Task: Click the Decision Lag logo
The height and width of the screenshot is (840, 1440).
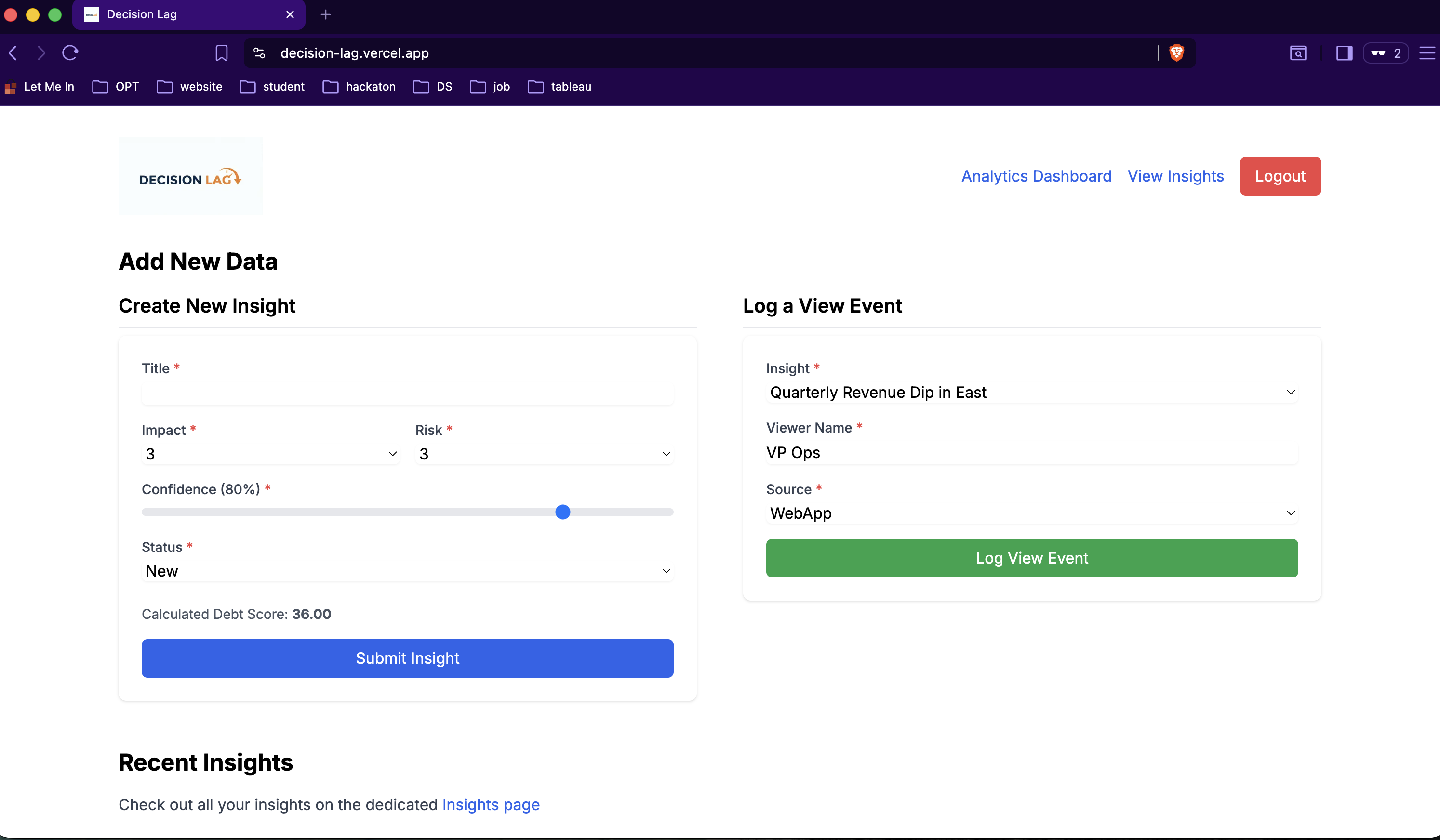Action: click(x=190, y=176)
